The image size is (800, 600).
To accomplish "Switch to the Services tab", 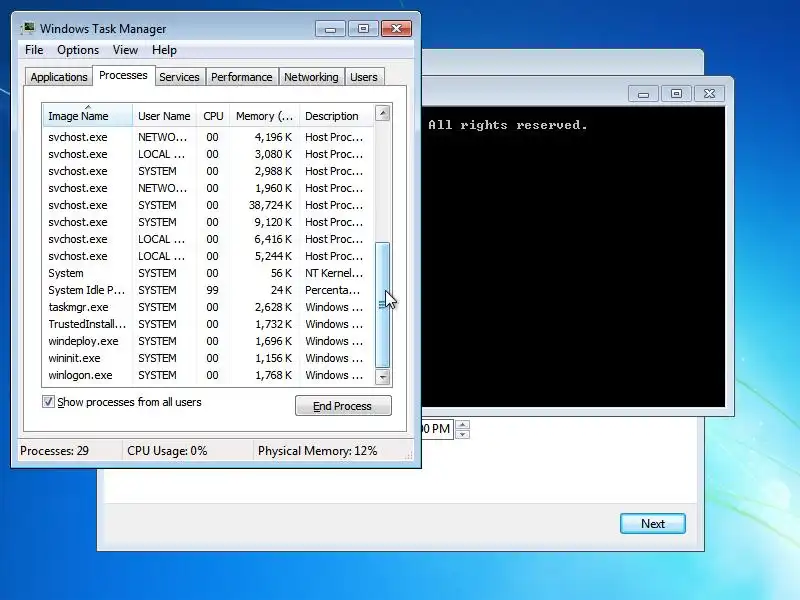I will pyautogui.click(x=179, y=77).
